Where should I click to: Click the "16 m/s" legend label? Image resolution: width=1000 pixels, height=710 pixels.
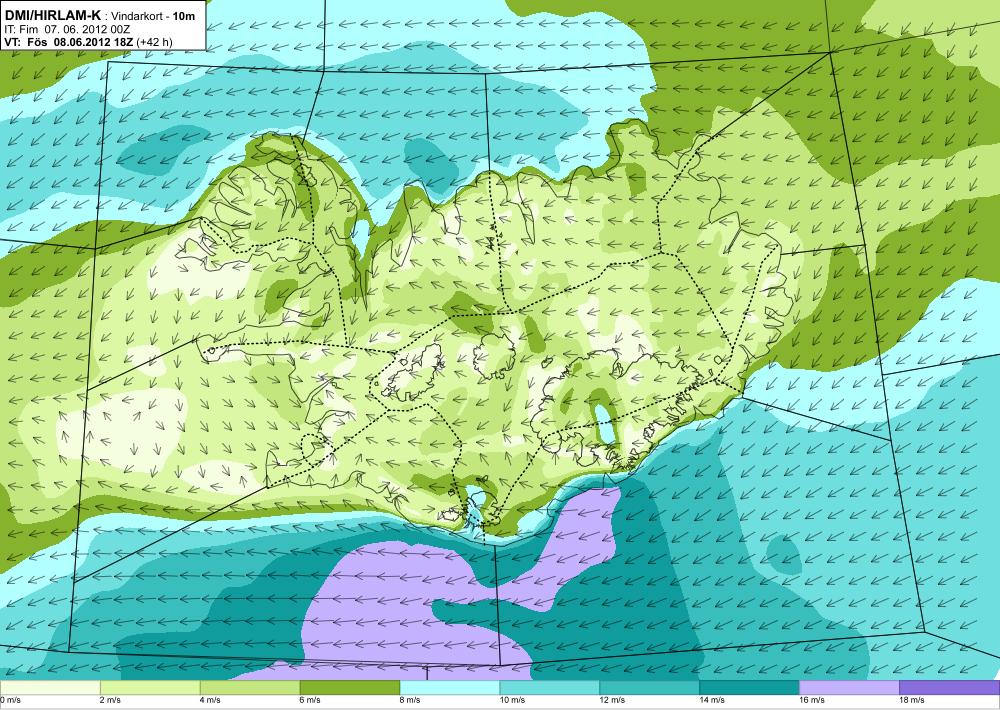812,700
